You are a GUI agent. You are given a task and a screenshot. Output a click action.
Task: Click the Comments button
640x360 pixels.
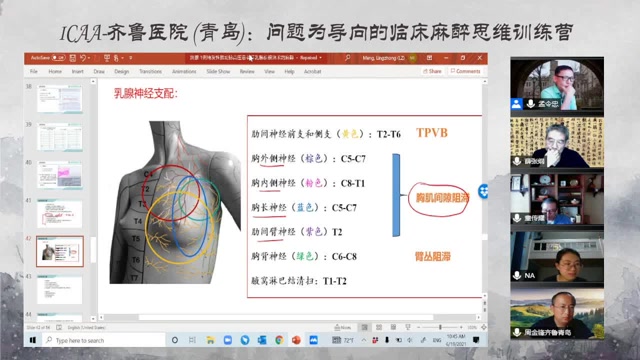pyautogui.click(x=465, y=71)
